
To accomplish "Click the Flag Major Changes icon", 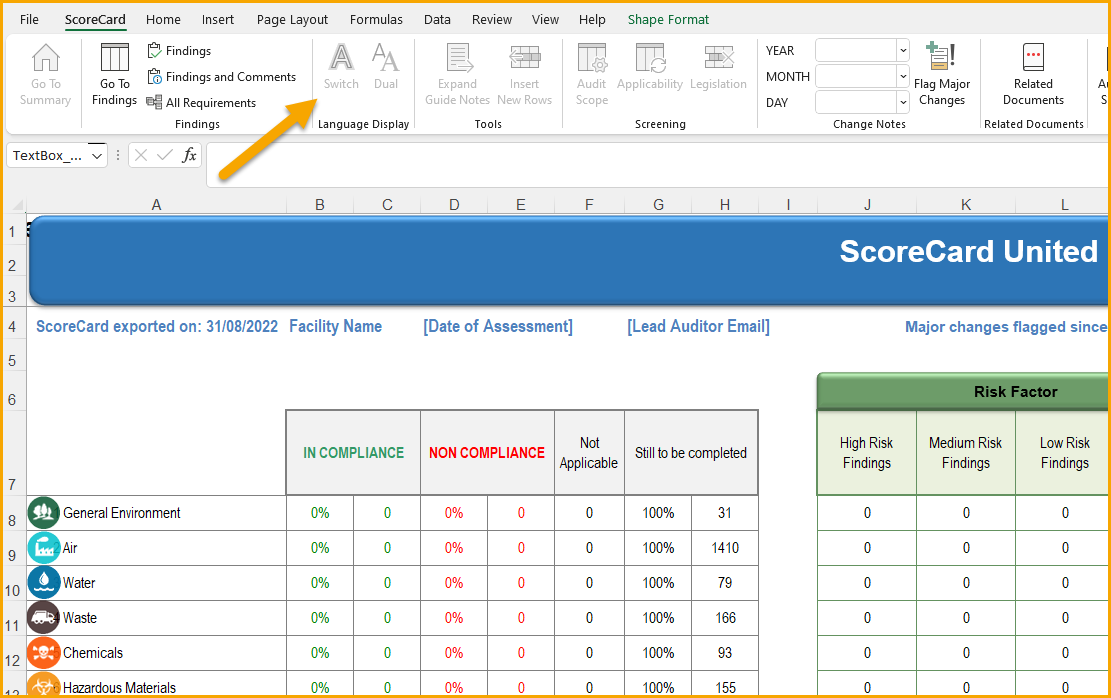I will pos(941,56).
